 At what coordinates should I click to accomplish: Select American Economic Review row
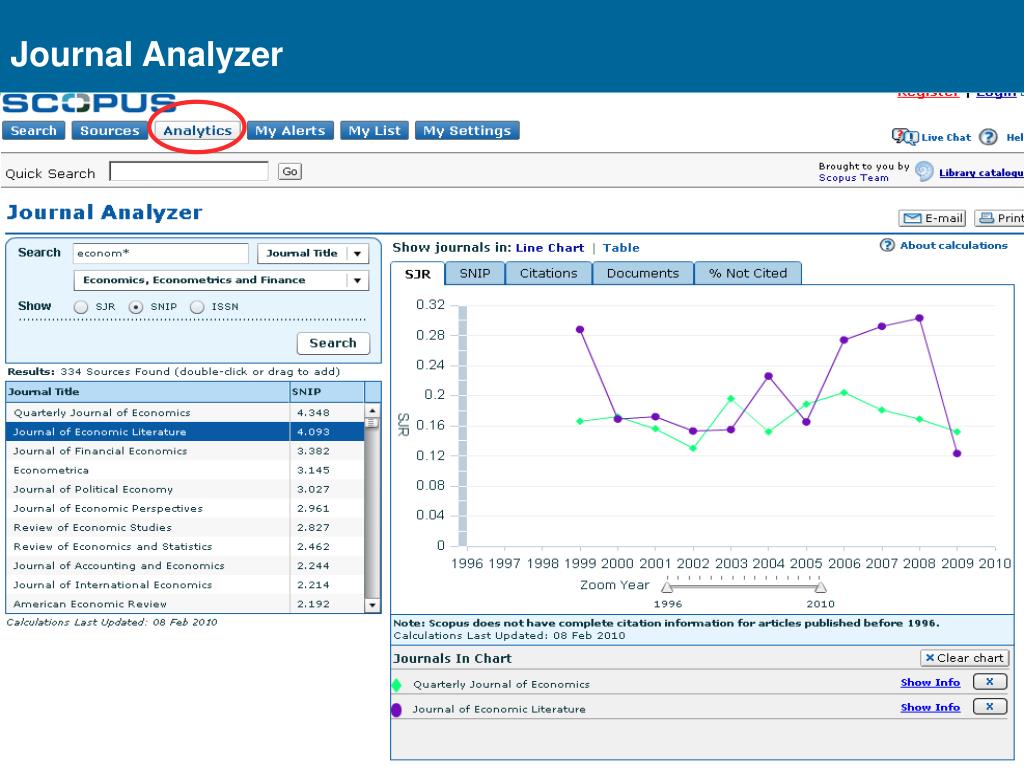(x=185, y=604)
